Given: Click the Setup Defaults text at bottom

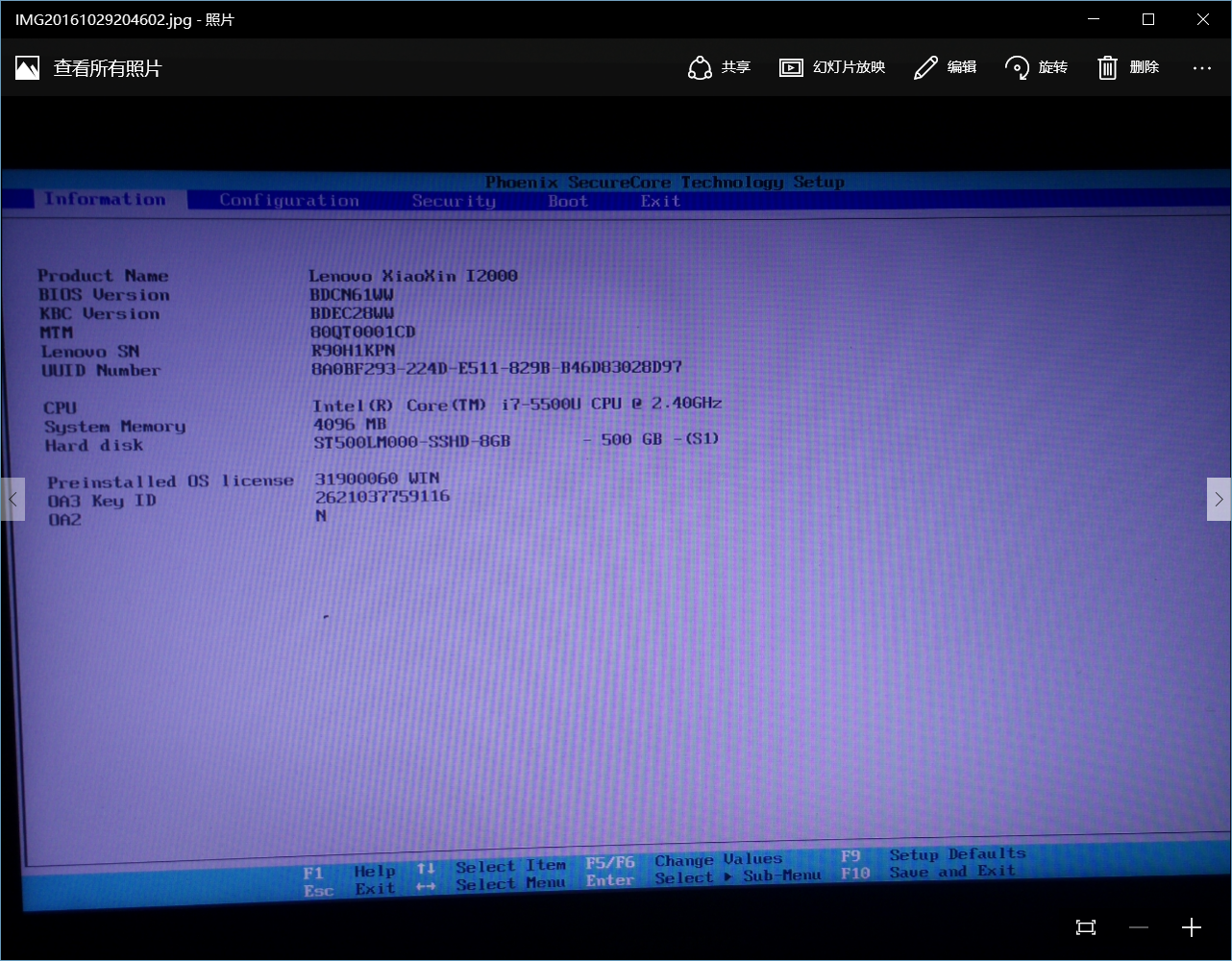Looking at the screenshot, I should pos(957,853).
